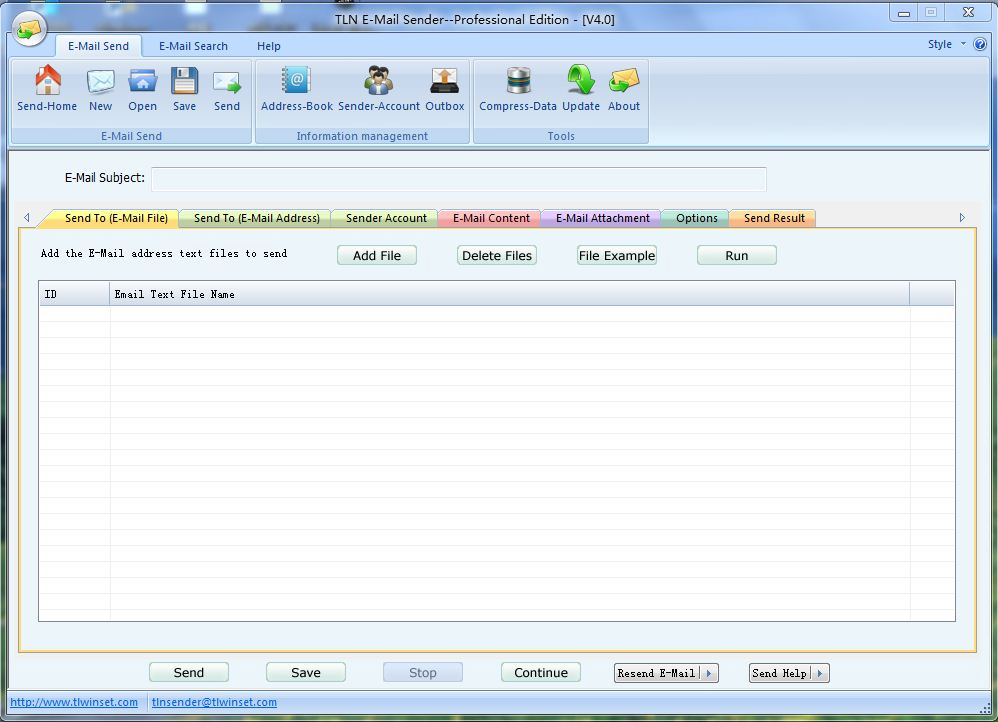The image size is (998, 722).
Task: Click the Send icon in the ribbon
Action: (x=226, y=88)
